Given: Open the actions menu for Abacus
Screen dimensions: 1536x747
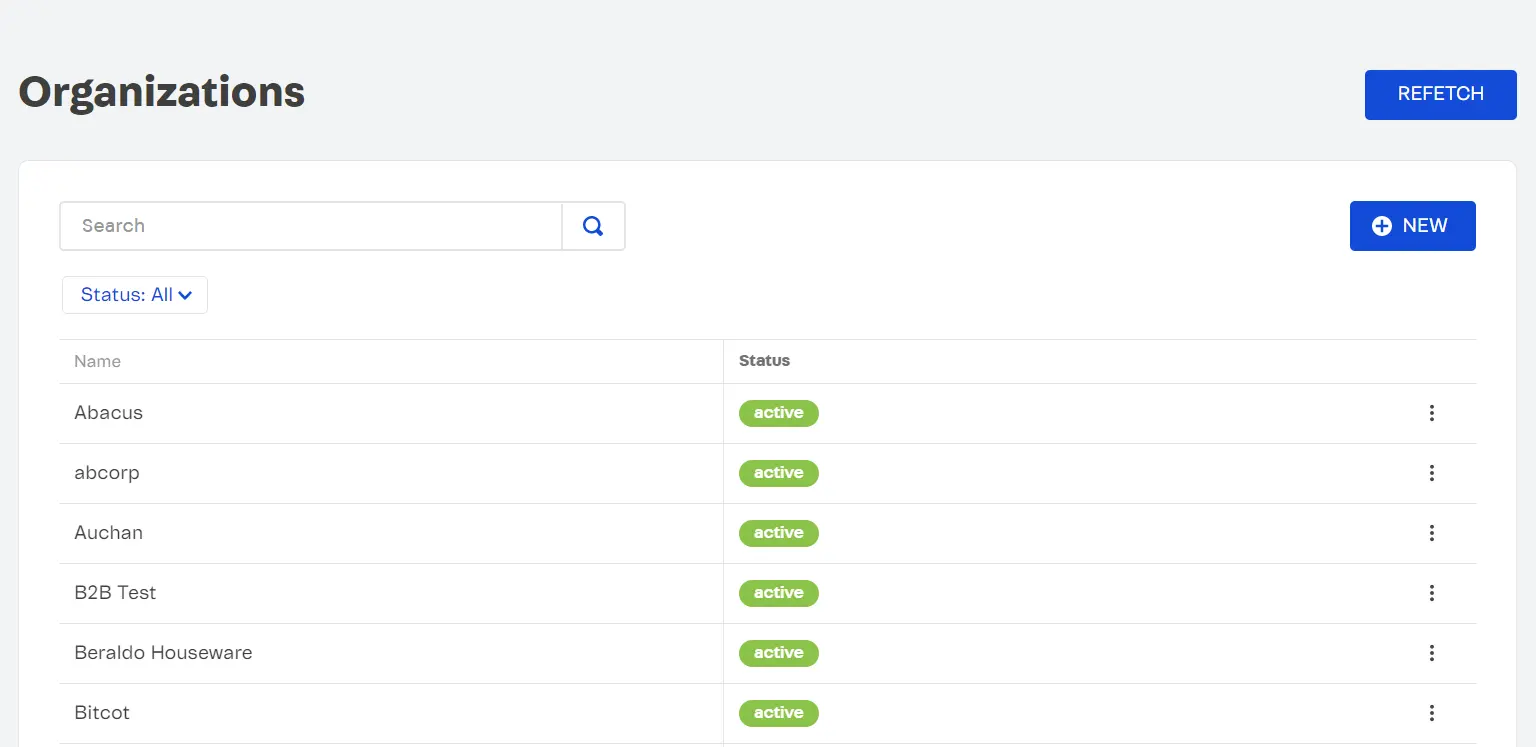Looking at the screenshot, I should (1432, 413).
